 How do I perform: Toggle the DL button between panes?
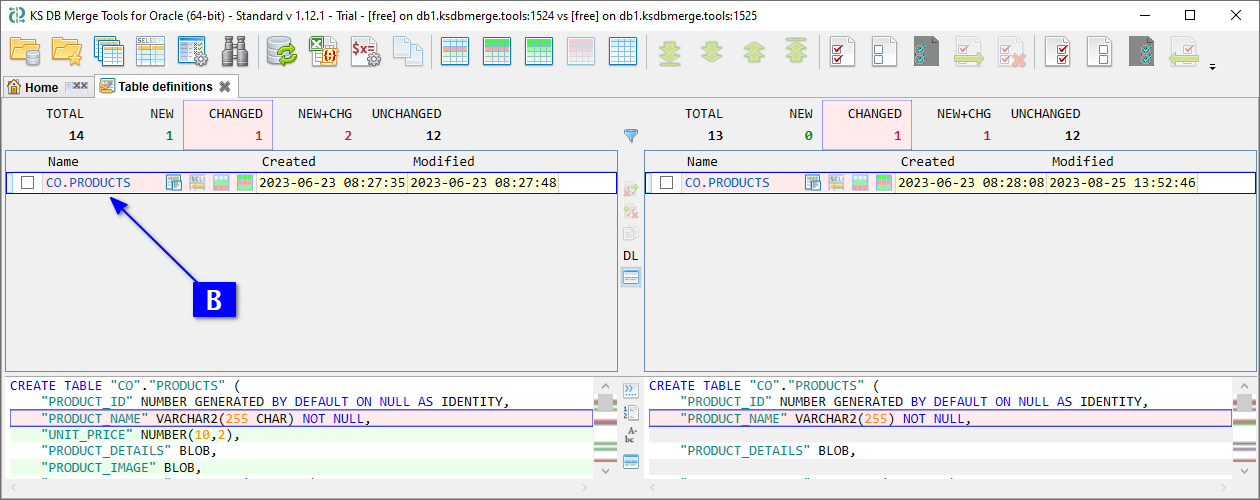[x=630, y=256]
